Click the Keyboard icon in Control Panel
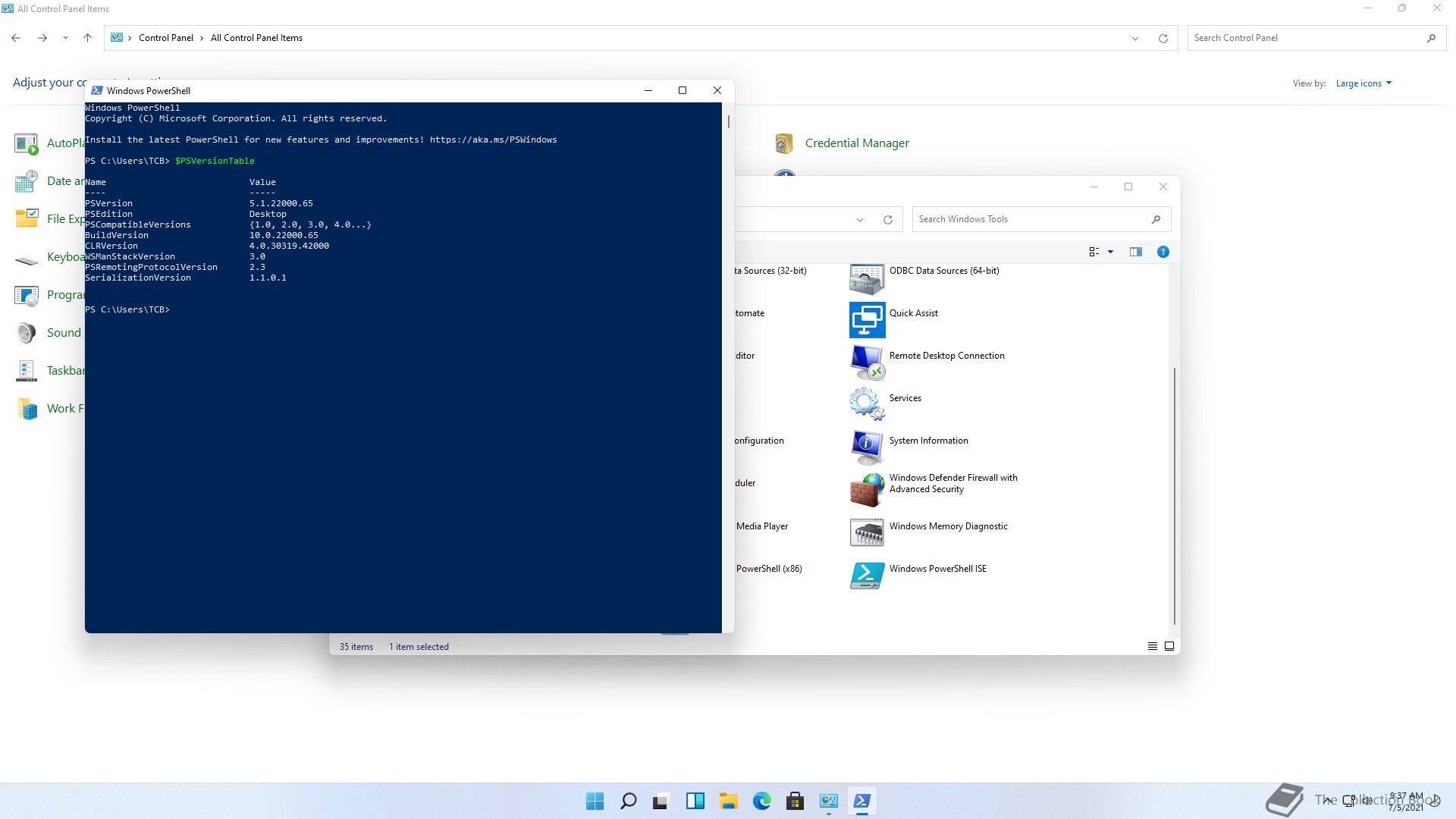This screenshot has width=1456, height=819. click(27, 261)
